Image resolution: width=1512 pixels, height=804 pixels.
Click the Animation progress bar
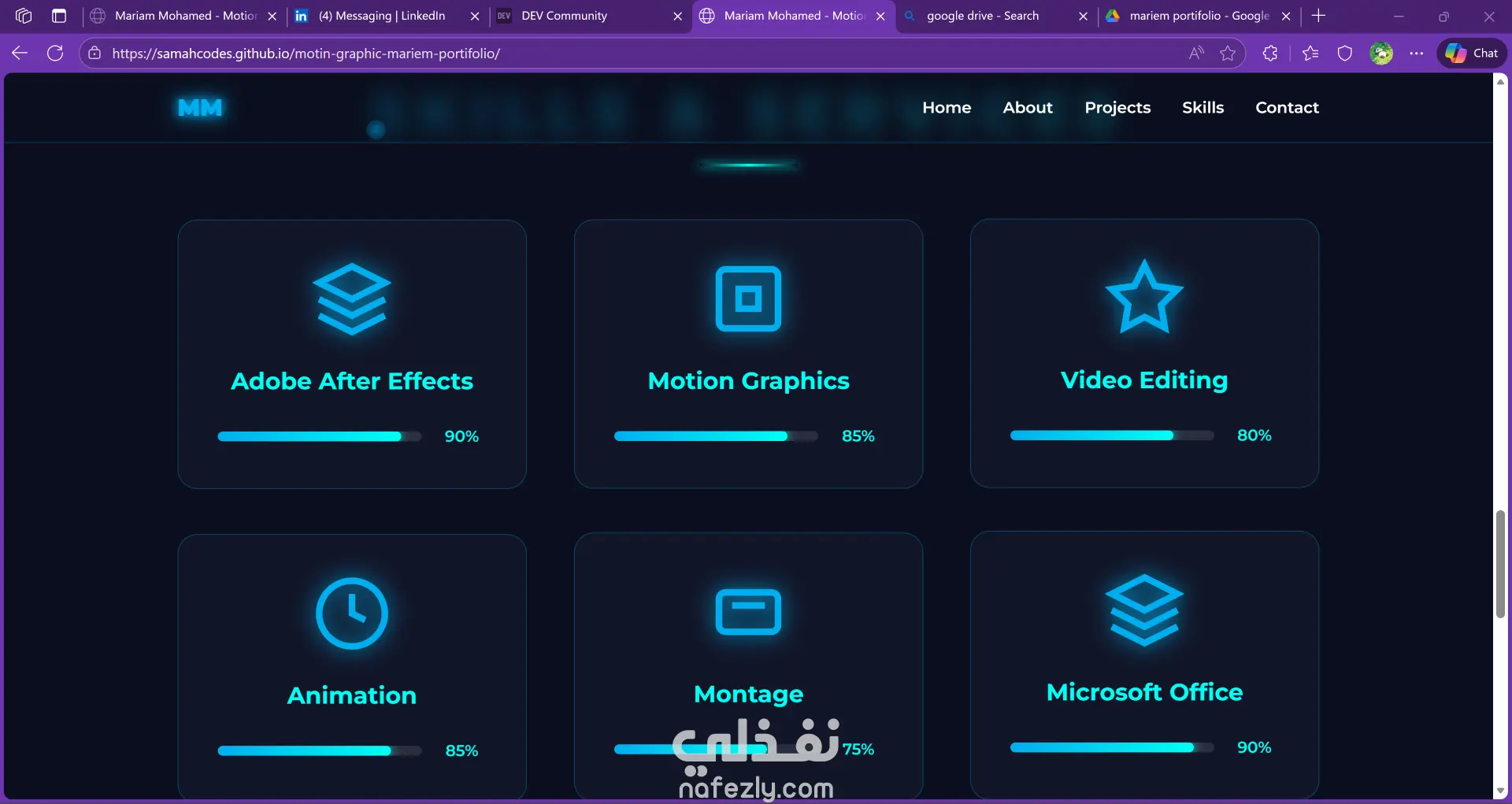(320, 750)
